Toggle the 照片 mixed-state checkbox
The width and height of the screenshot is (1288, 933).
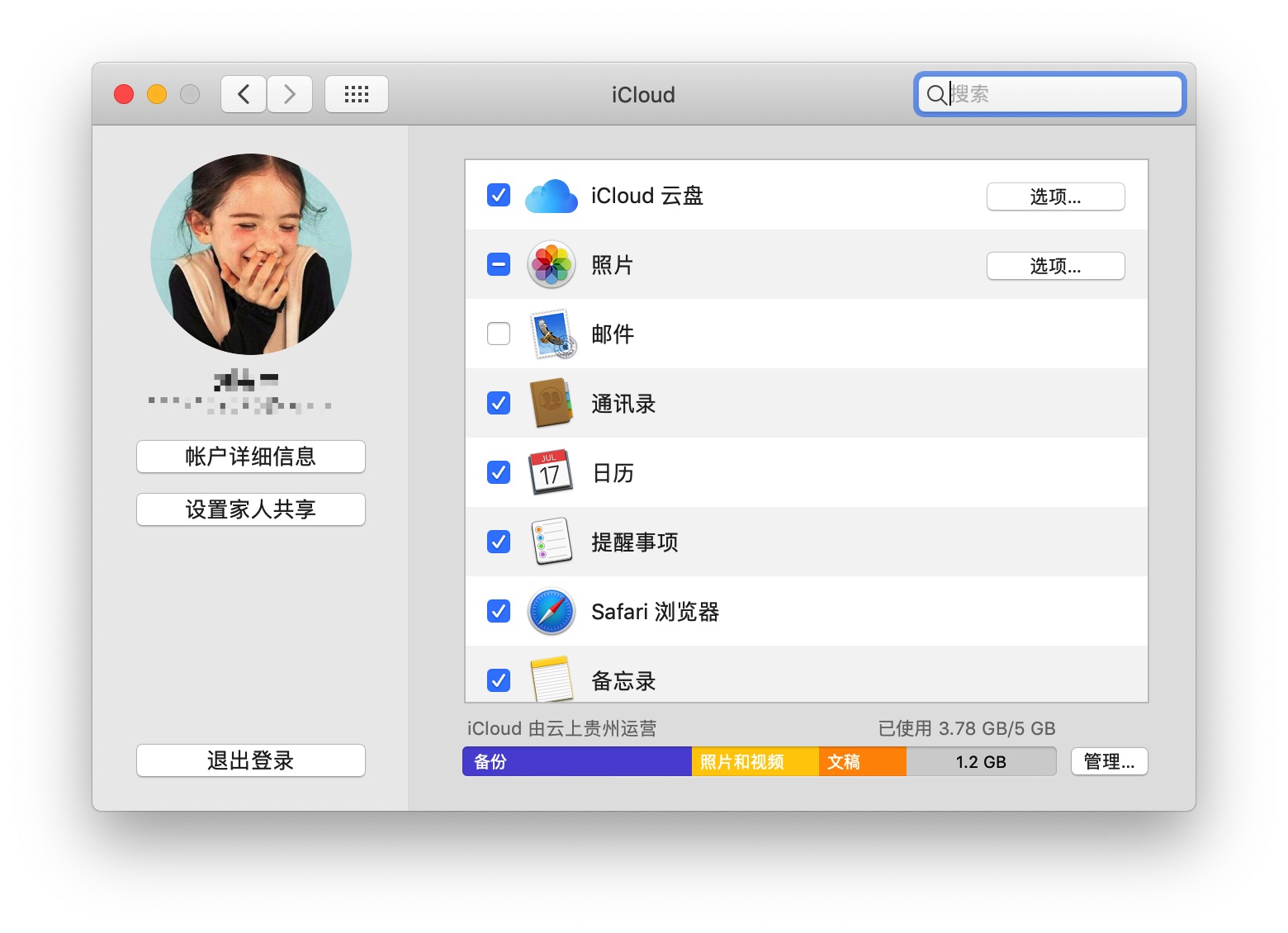[x=499, y=265]
